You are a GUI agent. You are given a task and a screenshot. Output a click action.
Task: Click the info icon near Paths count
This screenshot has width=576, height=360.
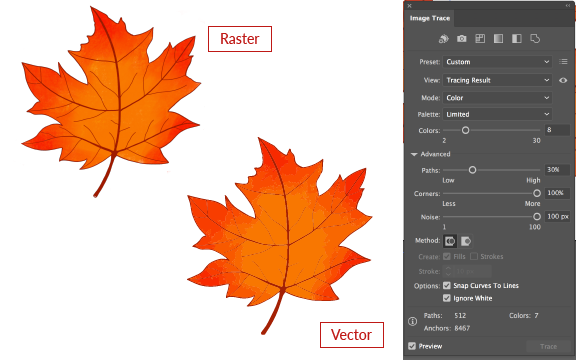coord(413,322)
